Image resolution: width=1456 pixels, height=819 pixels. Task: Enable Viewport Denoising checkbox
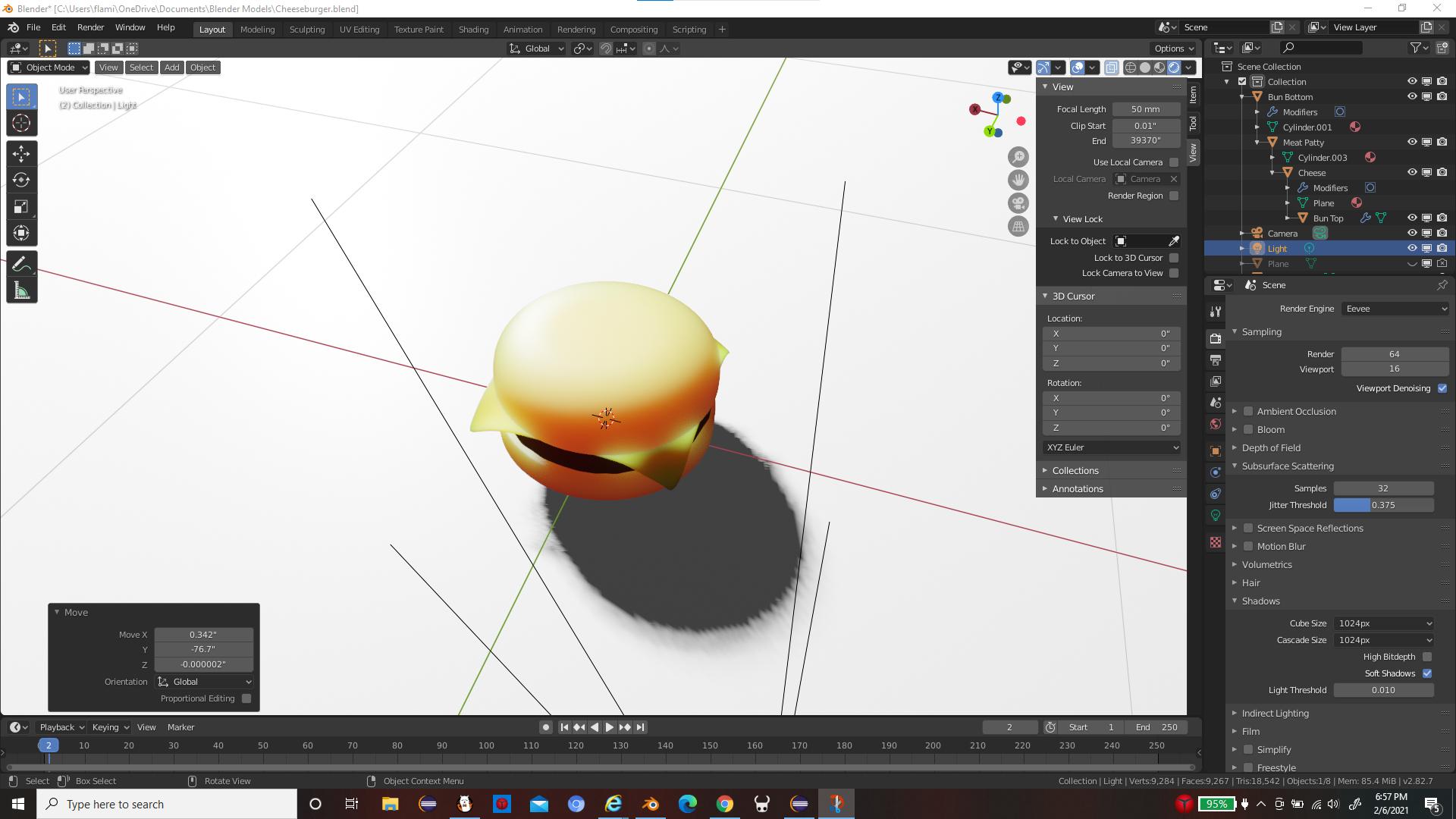1445,388
